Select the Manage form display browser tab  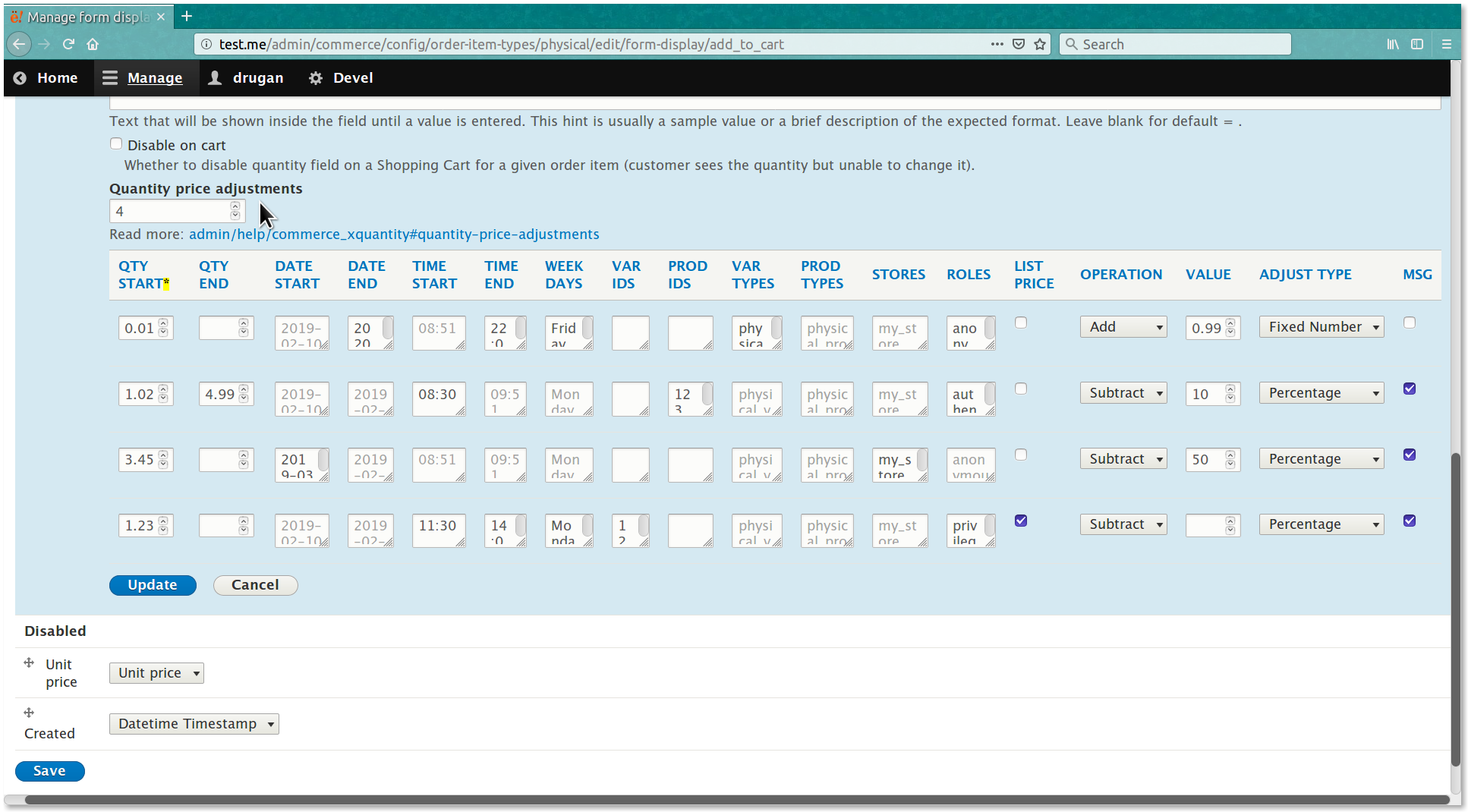(x=88, y=17)
